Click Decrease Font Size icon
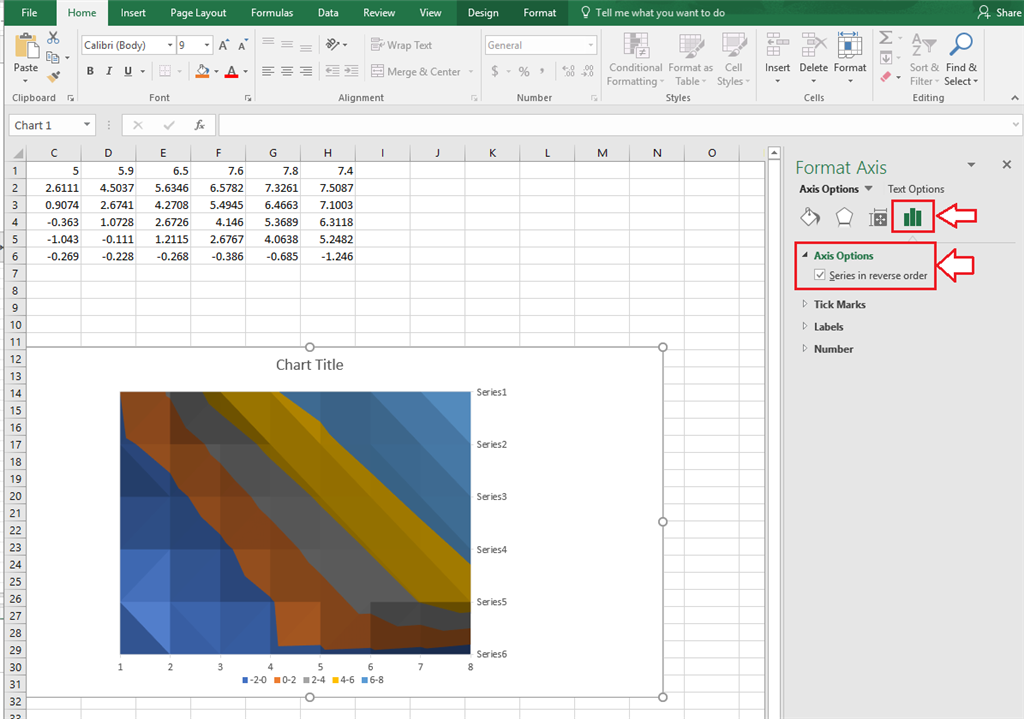Image resolution: width=1024 pixels, height=719 pixels. pos(242,45)
